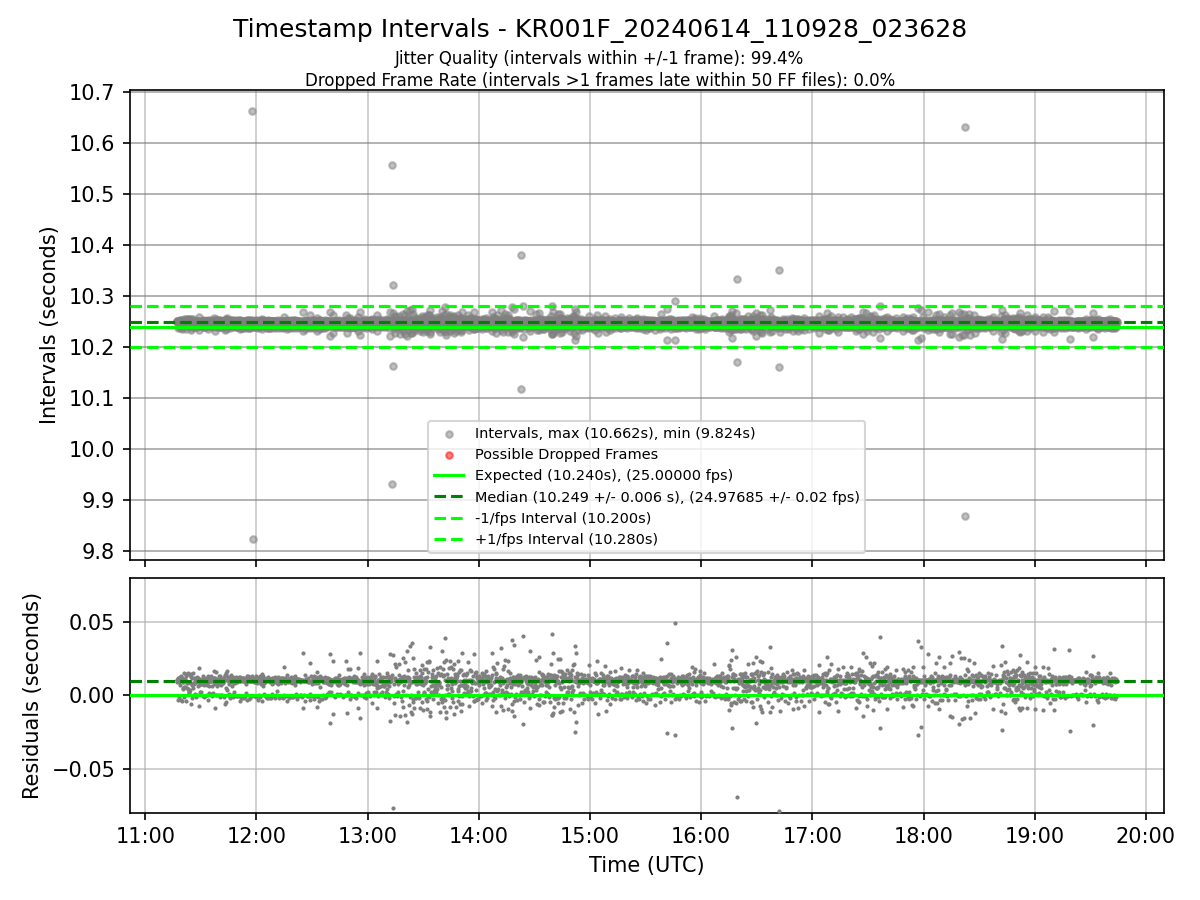1200x900 pixels.
Task: Click legend entry '-1/fps Interval (10.200s)'
Action: click(563, 518)
